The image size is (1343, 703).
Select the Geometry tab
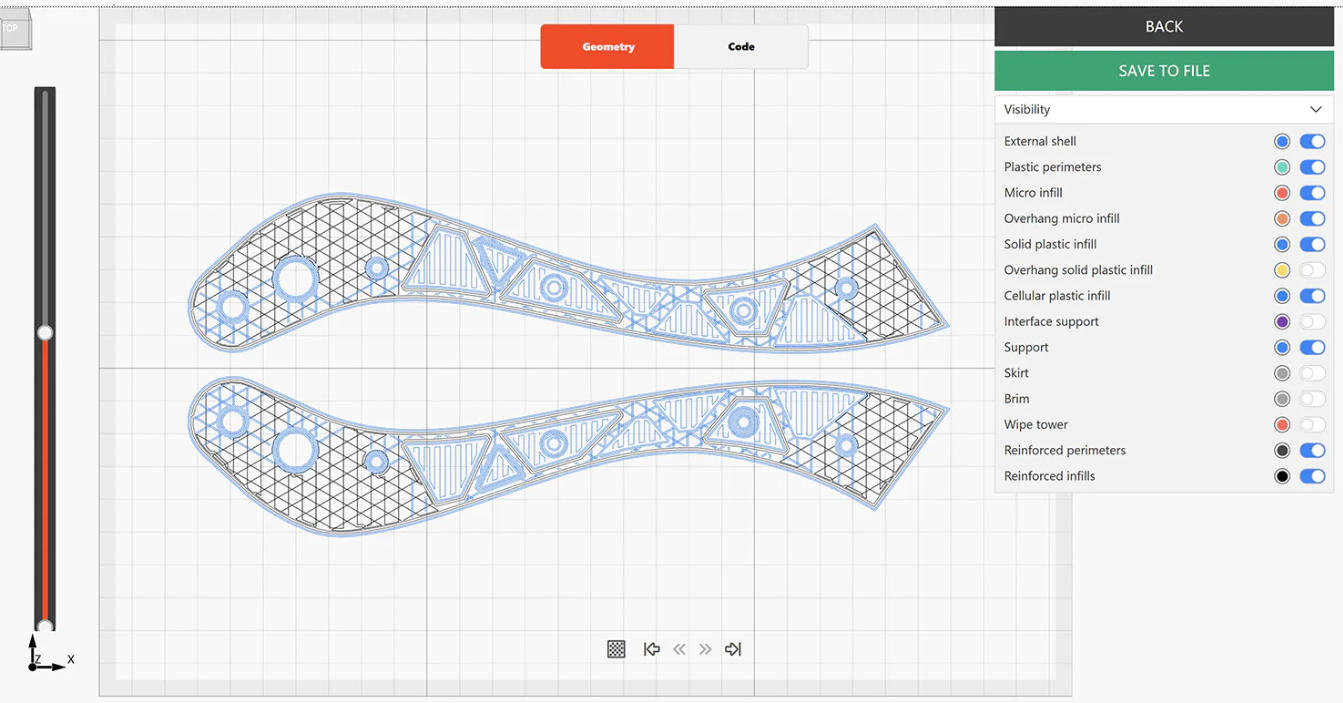[607, 46]
